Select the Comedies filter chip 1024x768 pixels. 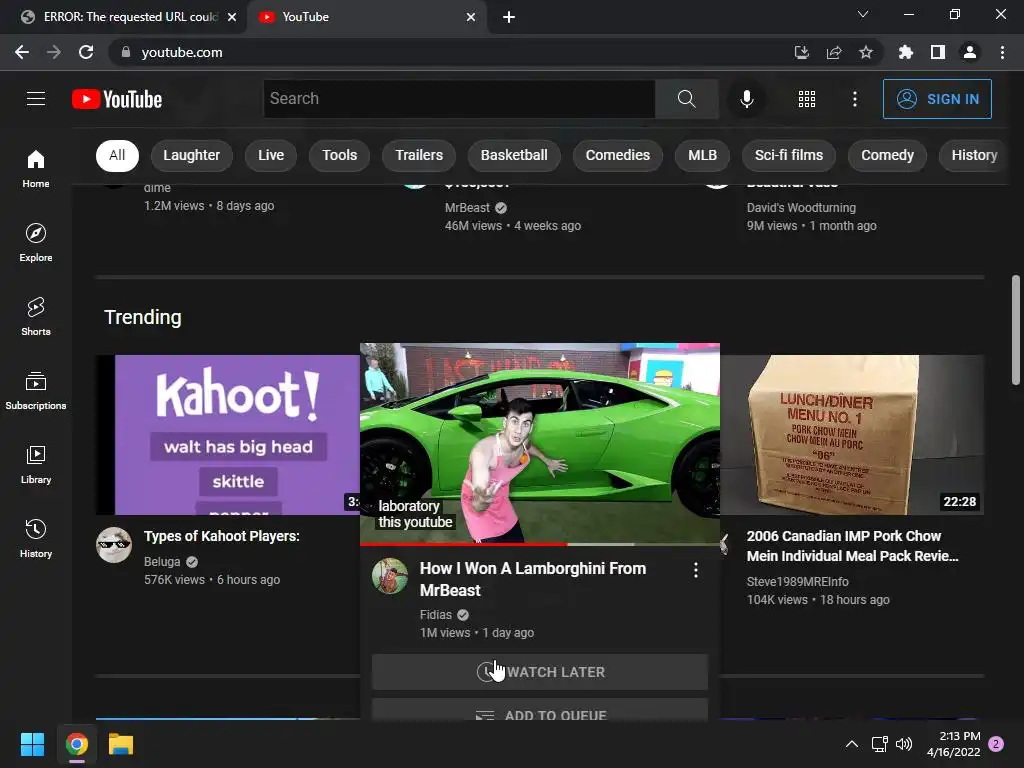[x=618, y=155]
